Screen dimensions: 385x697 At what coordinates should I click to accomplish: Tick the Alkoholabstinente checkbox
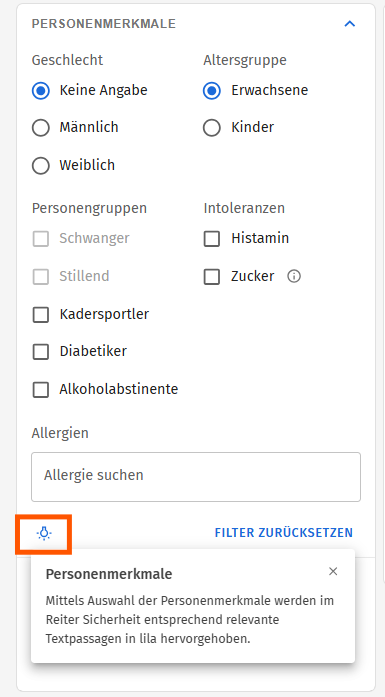coord(41,390)
